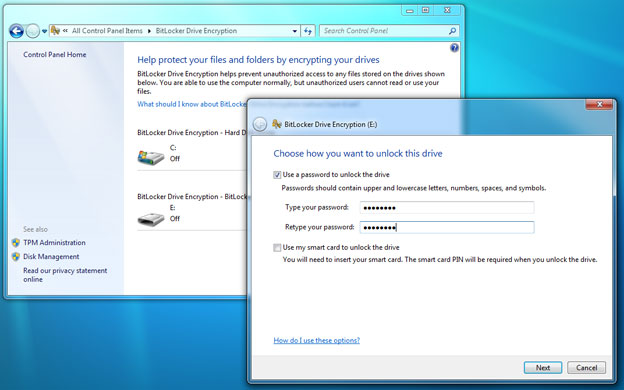Viewport: 624px width, 390px height.
Task: Click the shield icon beside TPM Administration
Action: click(16, 242)
